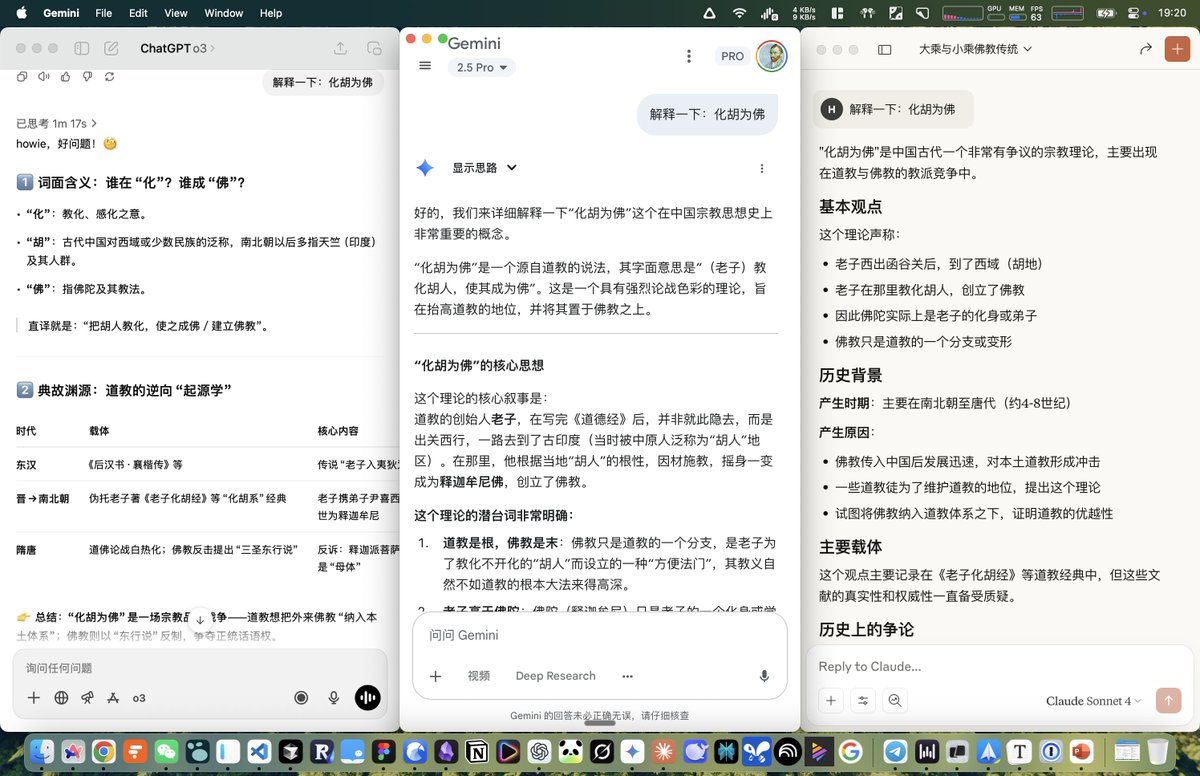The width and height of the screenshot is (1200, 776).
Task: Regenerate the ChatGPT response
Action: tap(109, 76)
